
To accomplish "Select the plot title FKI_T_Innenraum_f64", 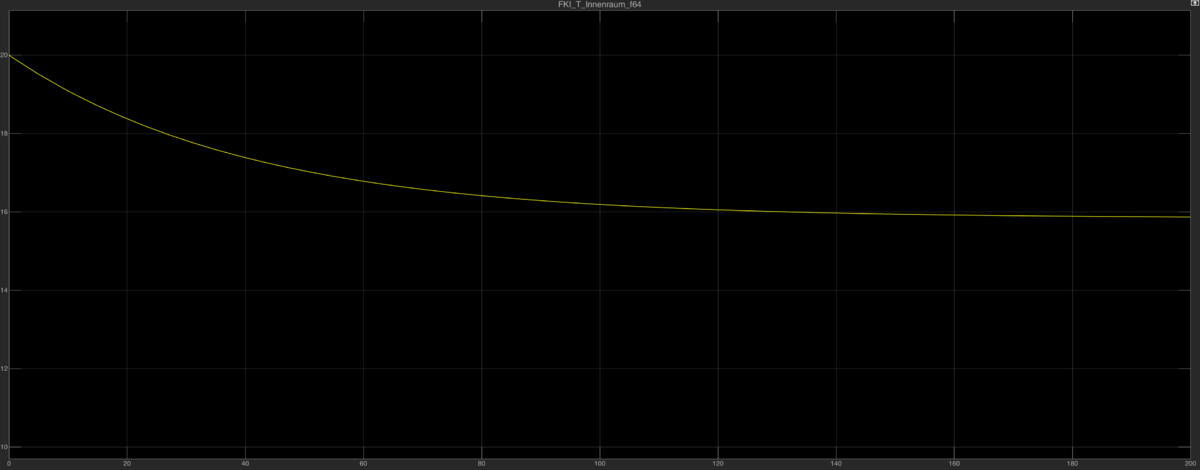I will point(599,5).
